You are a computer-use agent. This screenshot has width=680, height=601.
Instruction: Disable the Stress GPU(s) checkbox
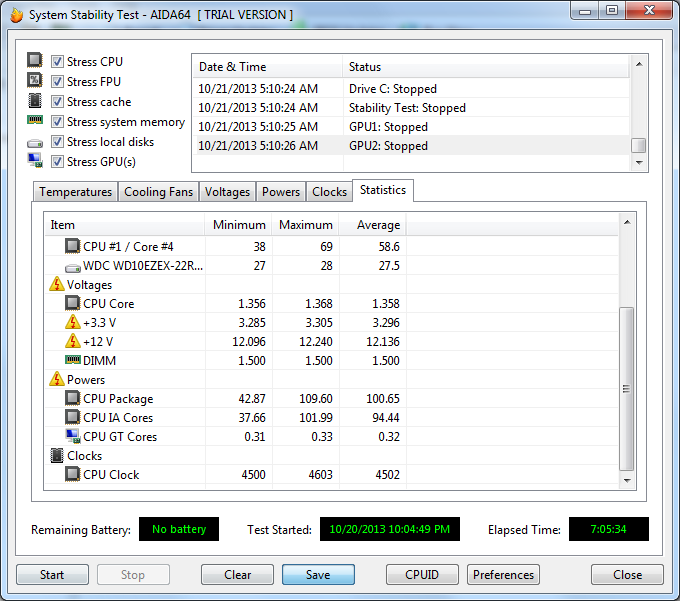(x=57, y=162)
